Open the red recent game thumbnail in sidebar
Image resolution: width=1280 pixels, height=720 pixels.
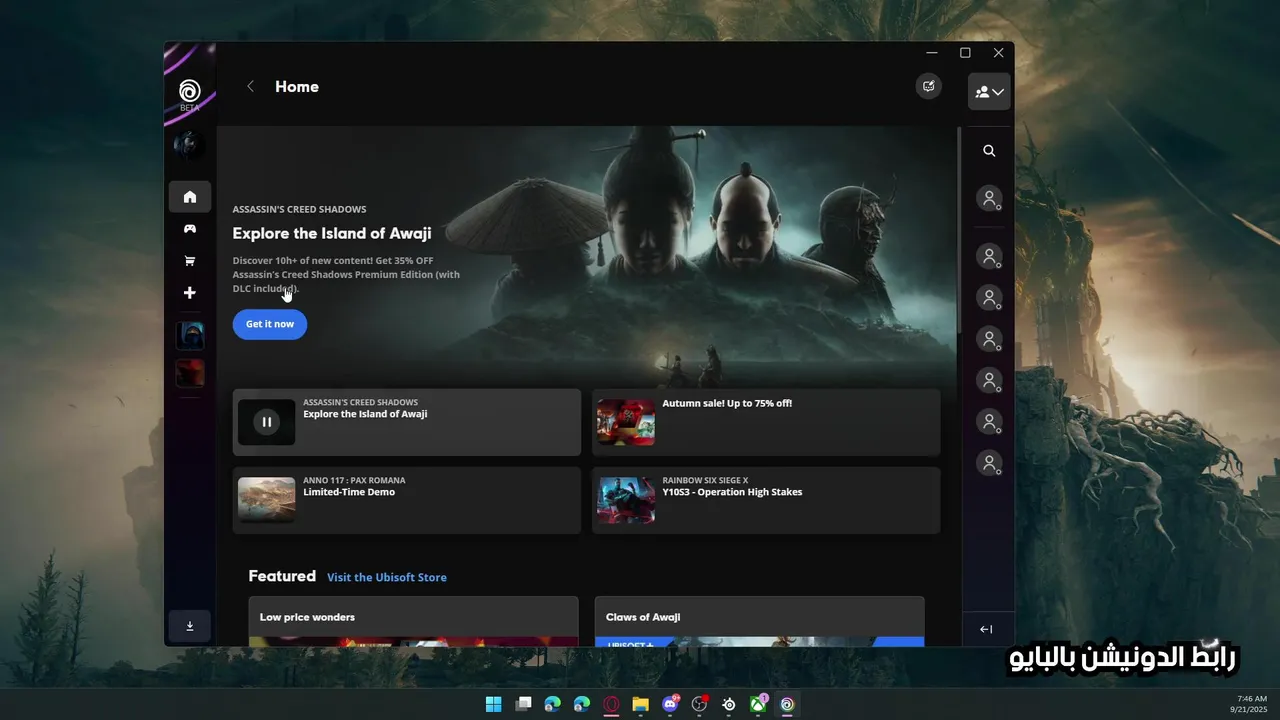click(190, 374)
